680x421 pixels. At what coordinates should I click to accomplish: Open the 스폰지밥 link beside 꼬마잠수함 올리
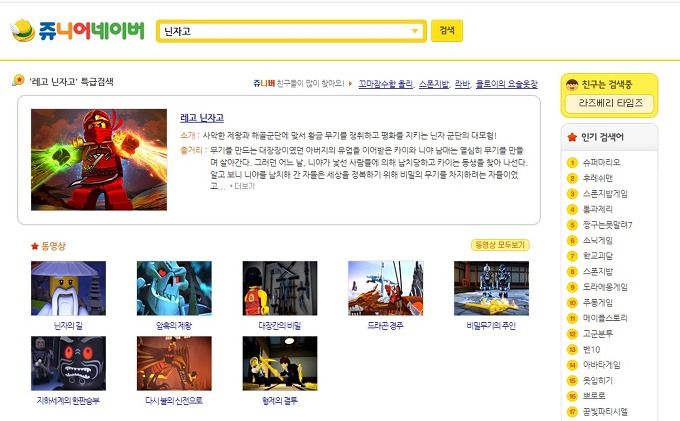pyautogui.click(x=434, y=84)
